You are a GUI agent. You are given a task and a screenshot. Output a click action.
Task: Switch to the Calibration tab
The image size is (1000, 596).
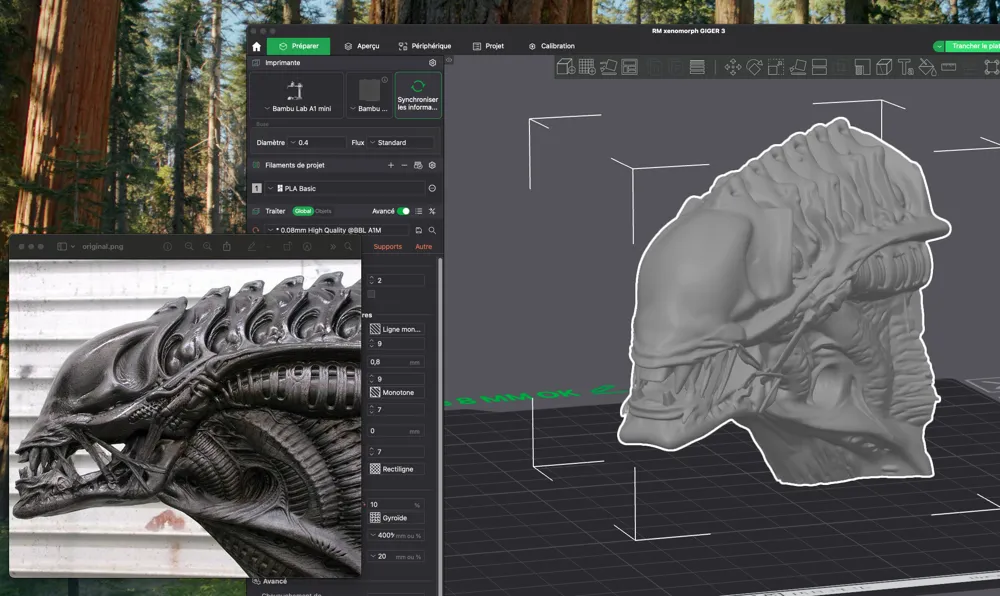tap(552, 46)
